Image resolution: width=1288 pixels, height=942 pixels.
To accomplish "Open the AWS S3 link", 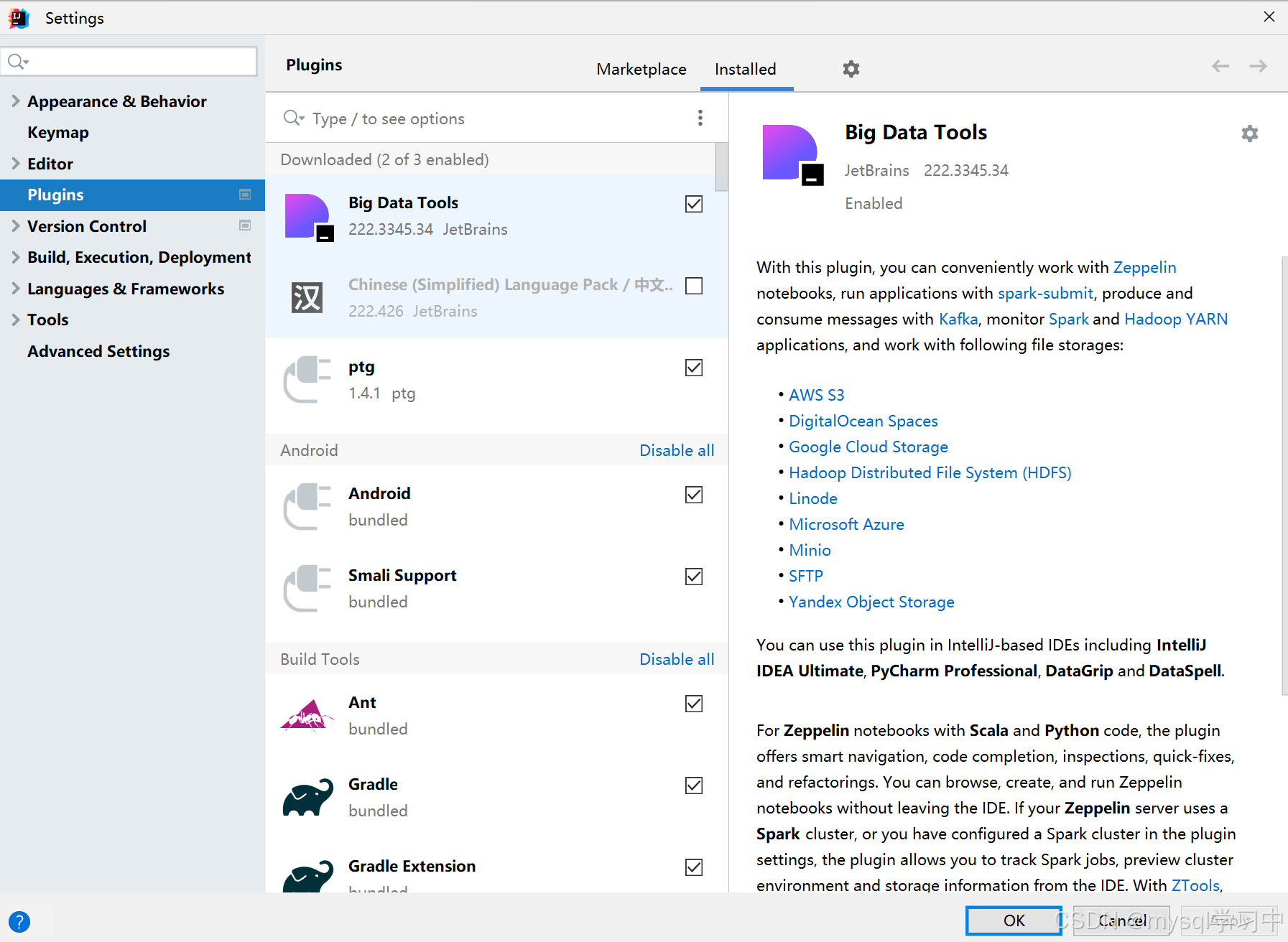I will click(817, 395).
